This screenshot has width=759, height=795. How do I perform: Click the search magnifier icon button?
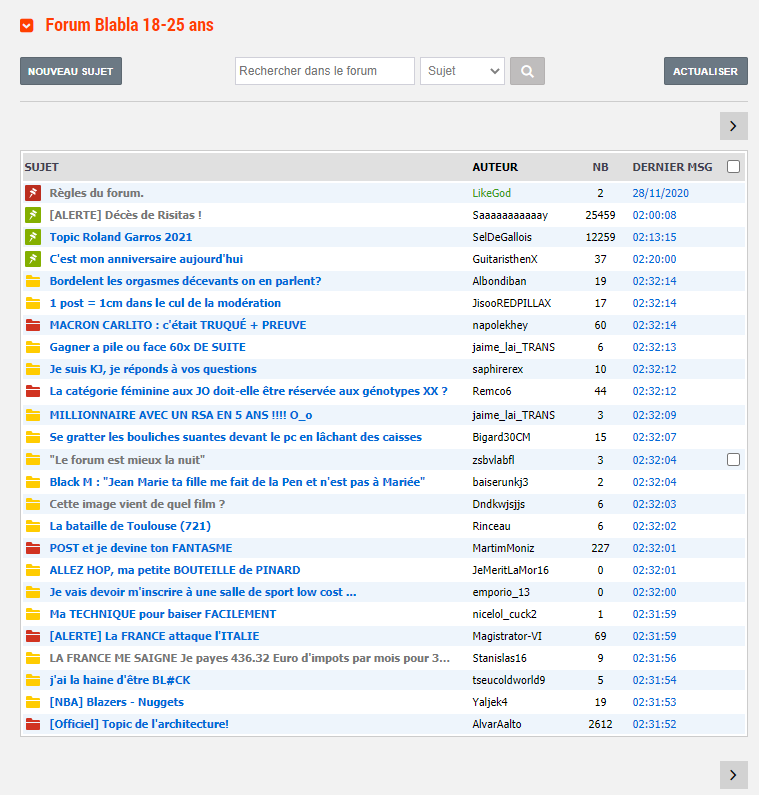click(527, 71)
